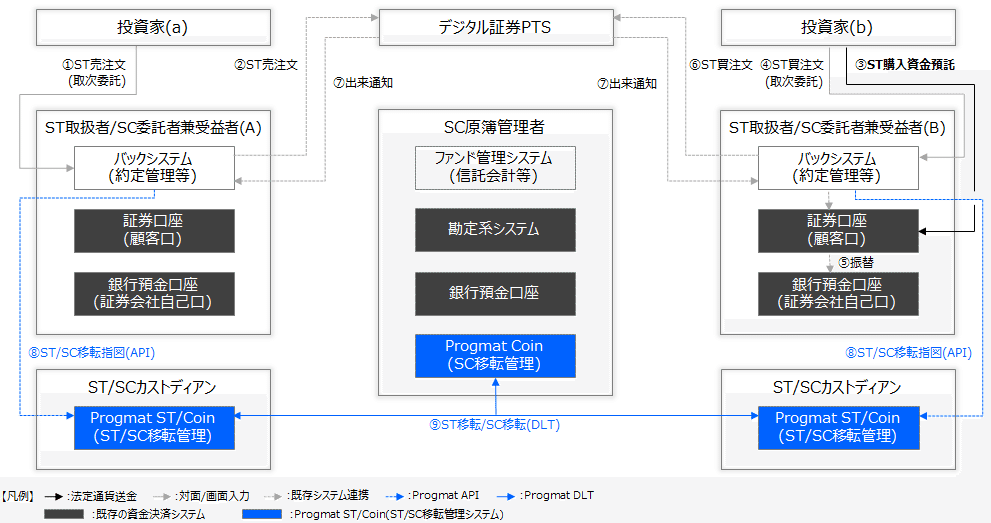Click dark gray 既存の資金決済システム legend swatch
This screenshot has width=991, height=523.
tap(64, 514)
